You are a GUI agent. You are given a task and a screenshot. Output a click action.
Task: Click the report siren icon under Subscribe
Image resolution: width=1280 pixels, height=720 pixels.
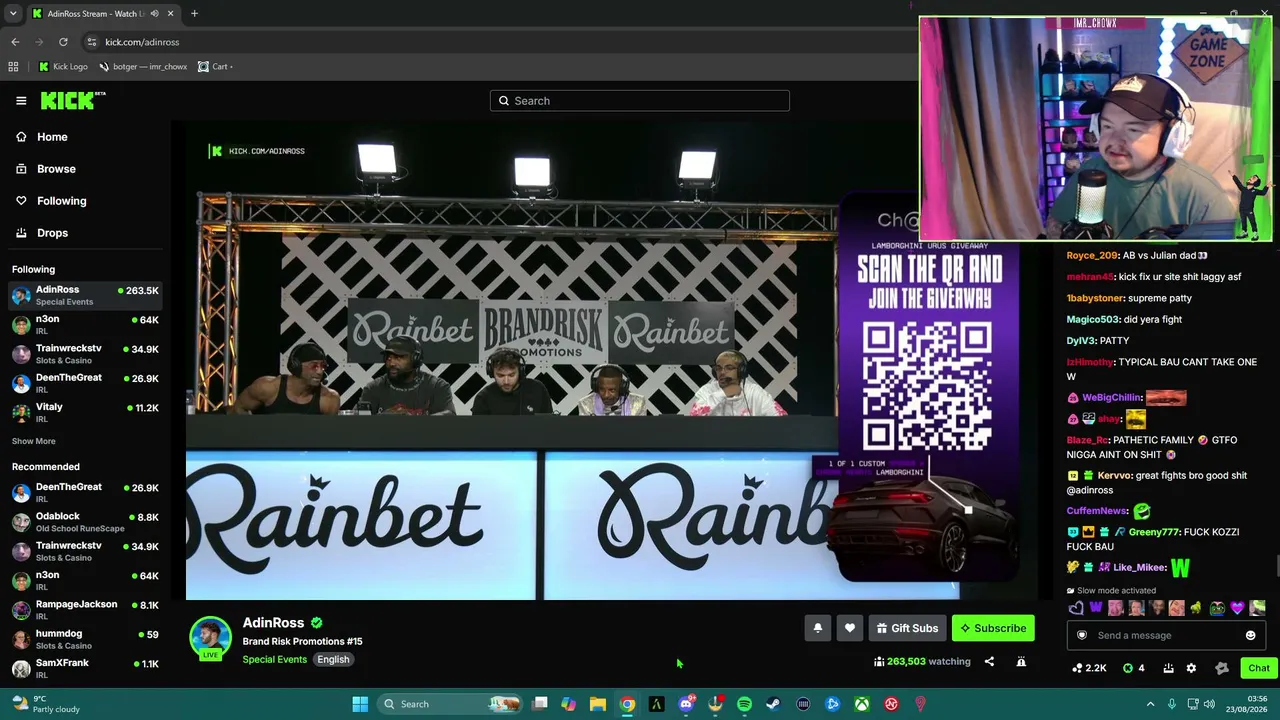[1021, 661]
